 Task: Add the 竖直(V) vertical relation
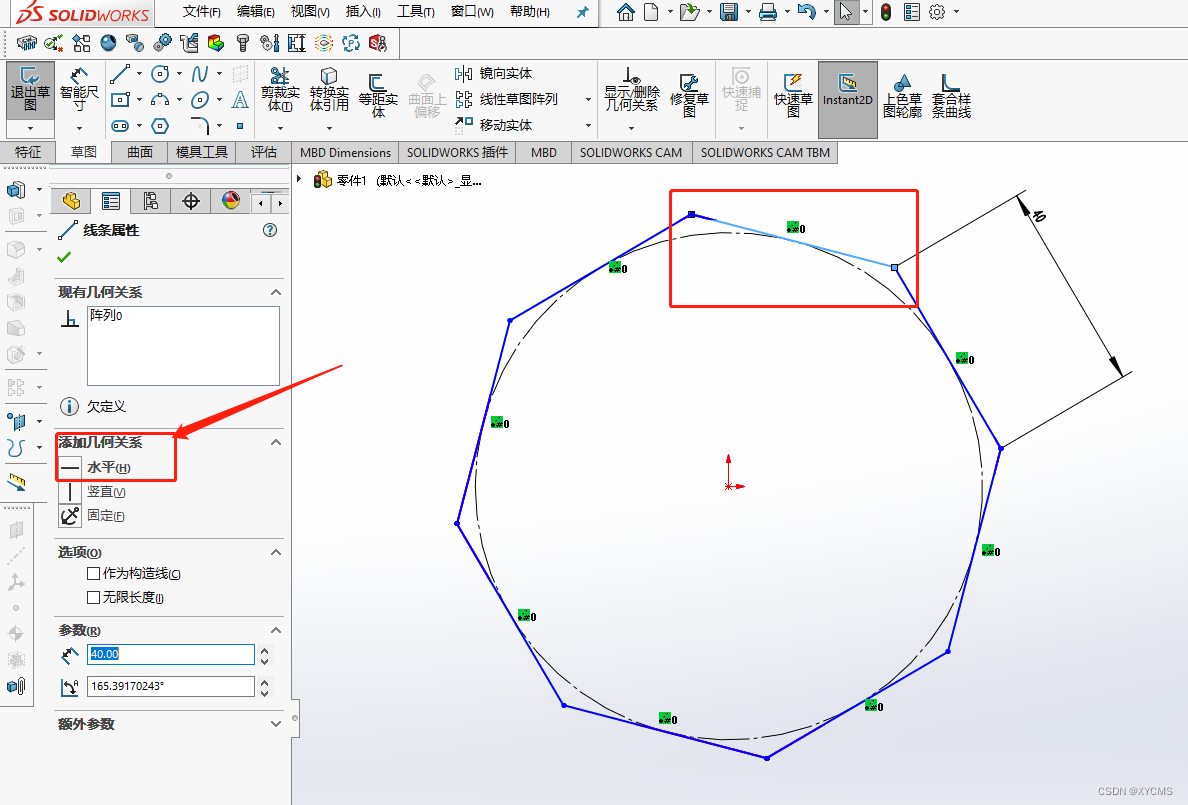(92, 492)
